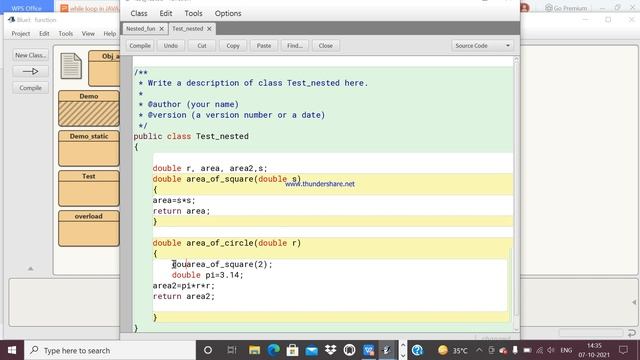Click the Cut button
This screenshot has width=640, height=360.
[x=202, y=46]
